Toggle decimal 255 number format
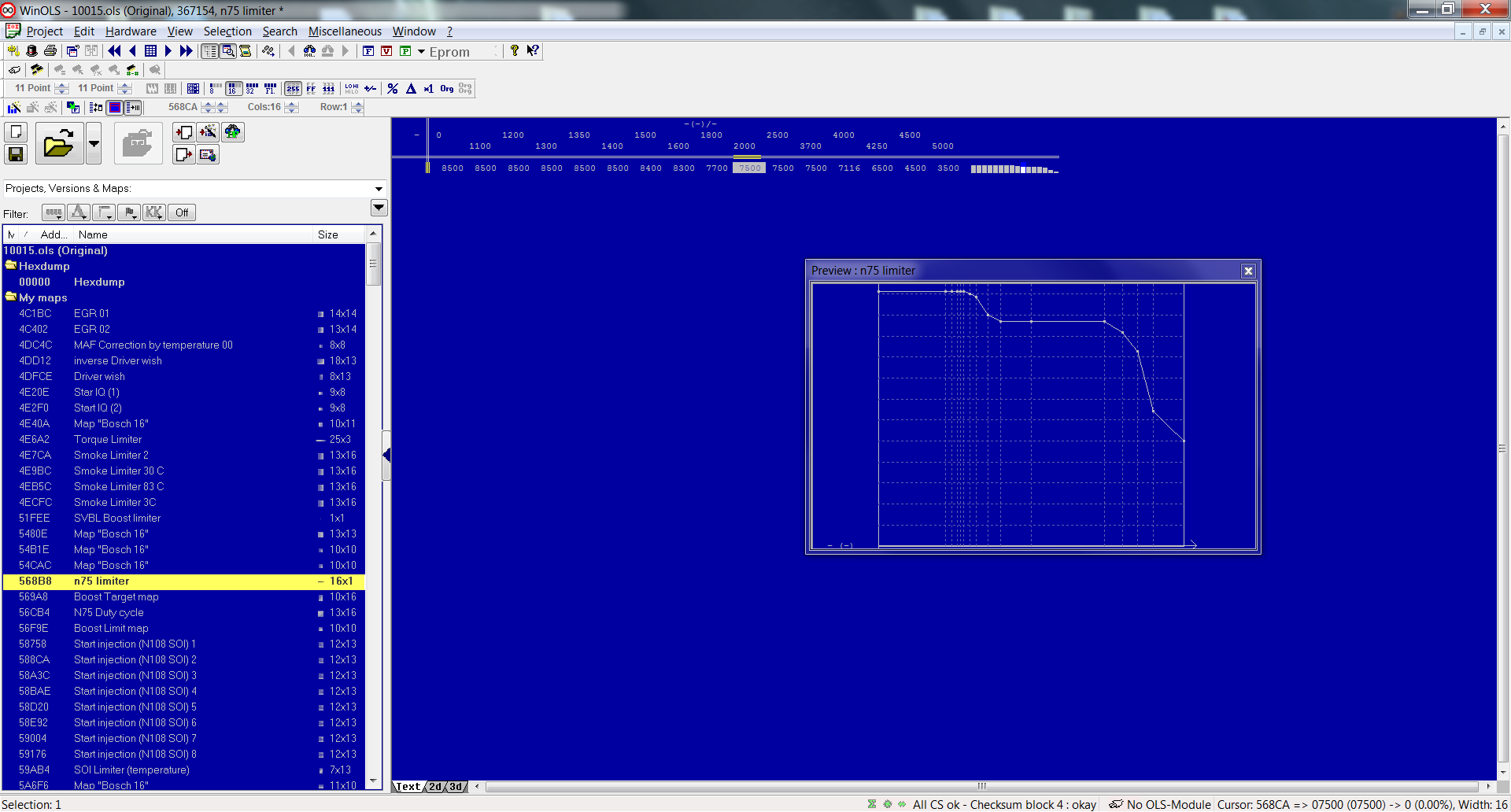Screen dimensions: 1511x812 (293, 89)
